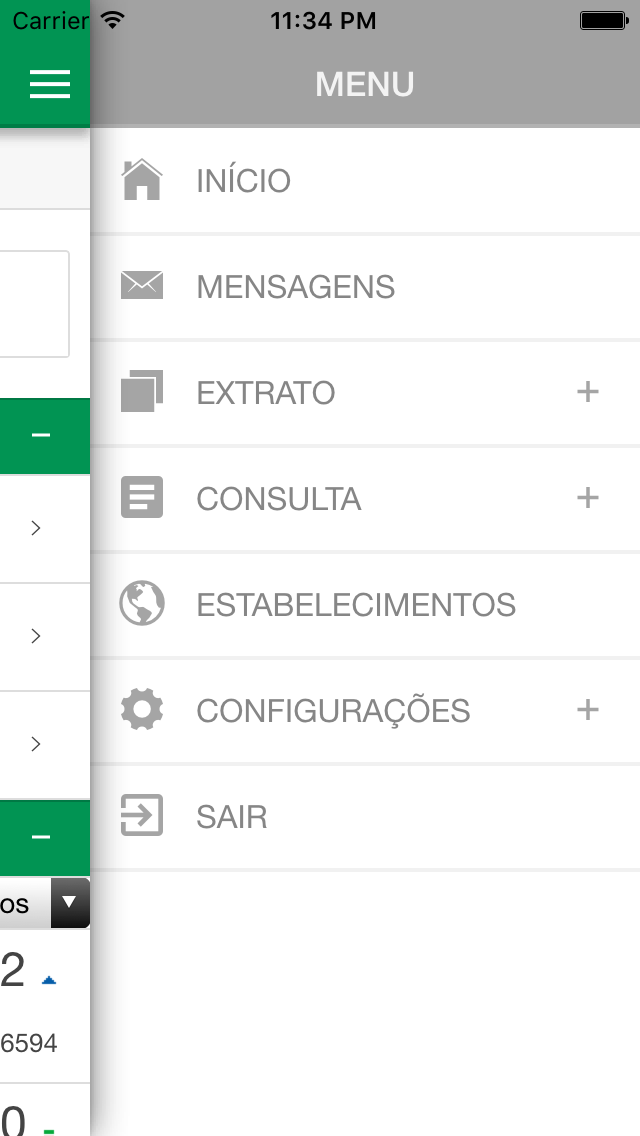The image size is (640, 1136).
Task: Open ESTABELECIMENTOS menu entry
Action: point(356,605)
